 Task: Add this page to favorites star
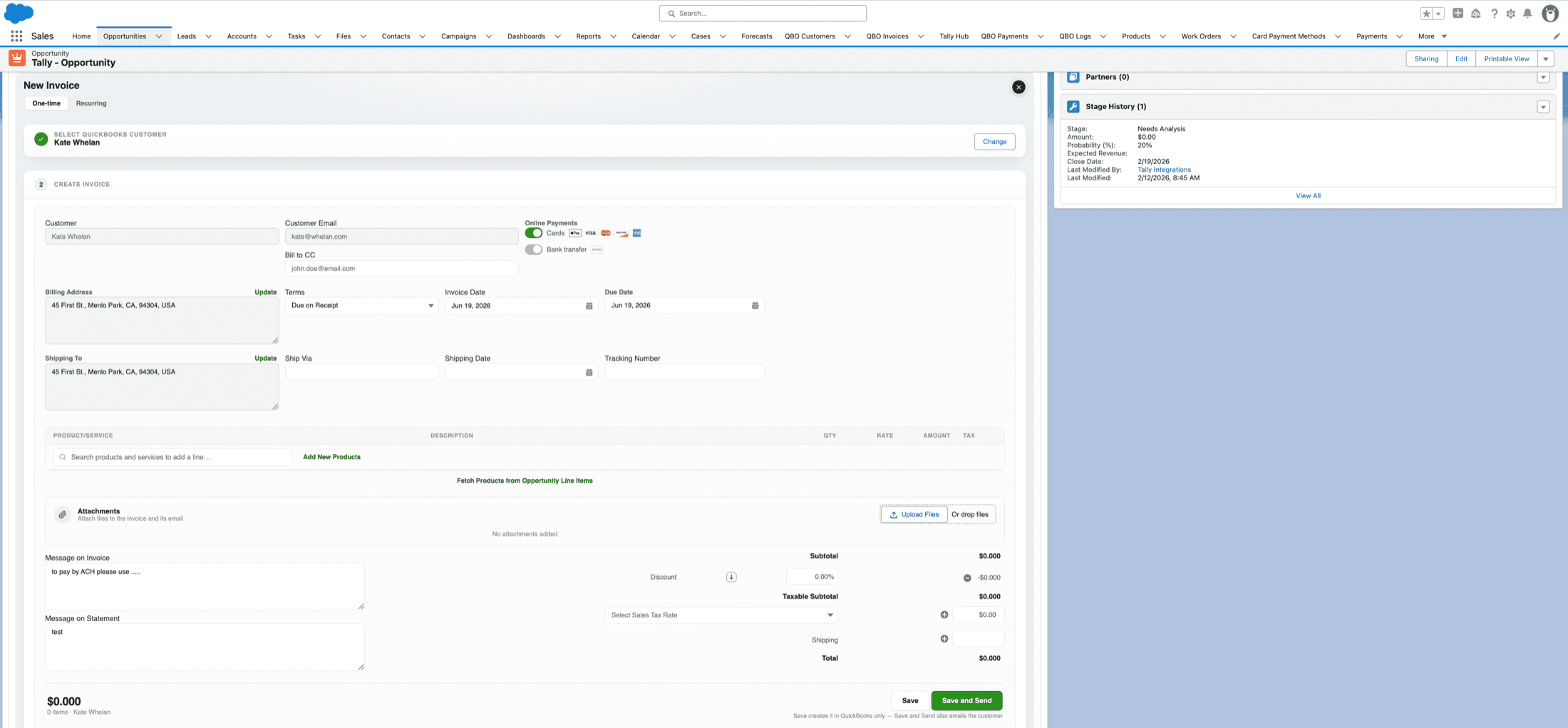(x=1426, y=14)
